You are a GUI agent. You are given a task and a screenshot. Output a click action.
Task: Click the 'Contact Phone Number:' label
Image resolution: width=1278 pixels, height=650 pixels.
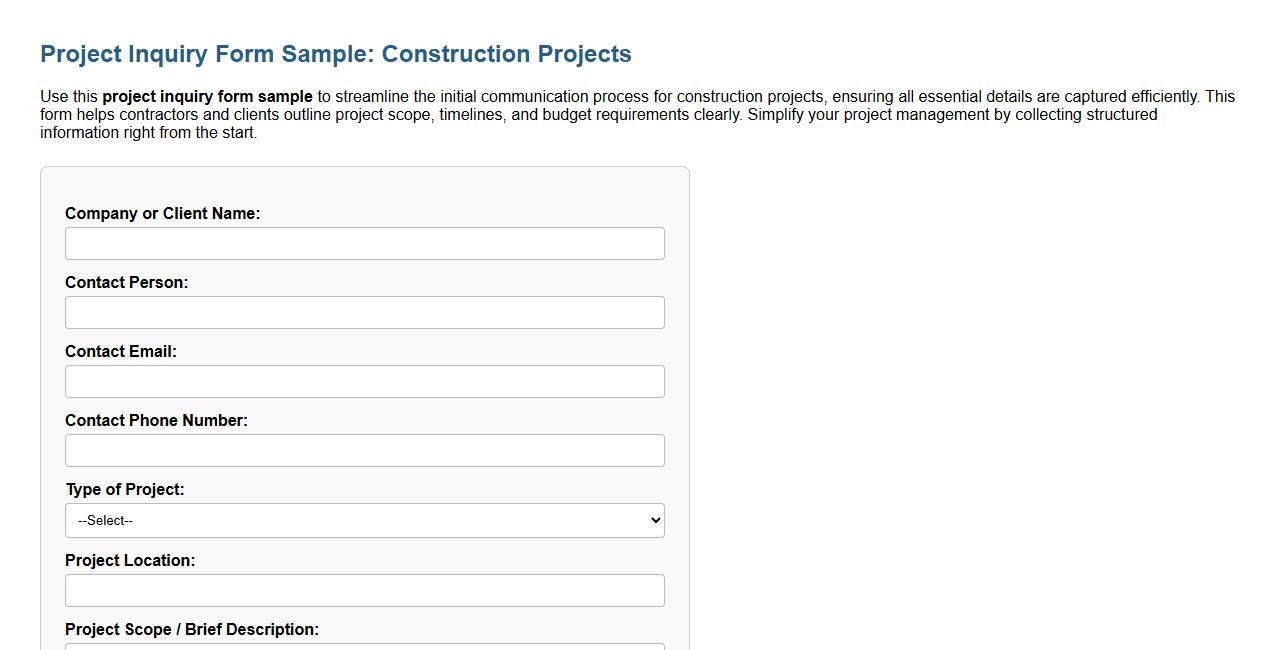tap(156, 420)
